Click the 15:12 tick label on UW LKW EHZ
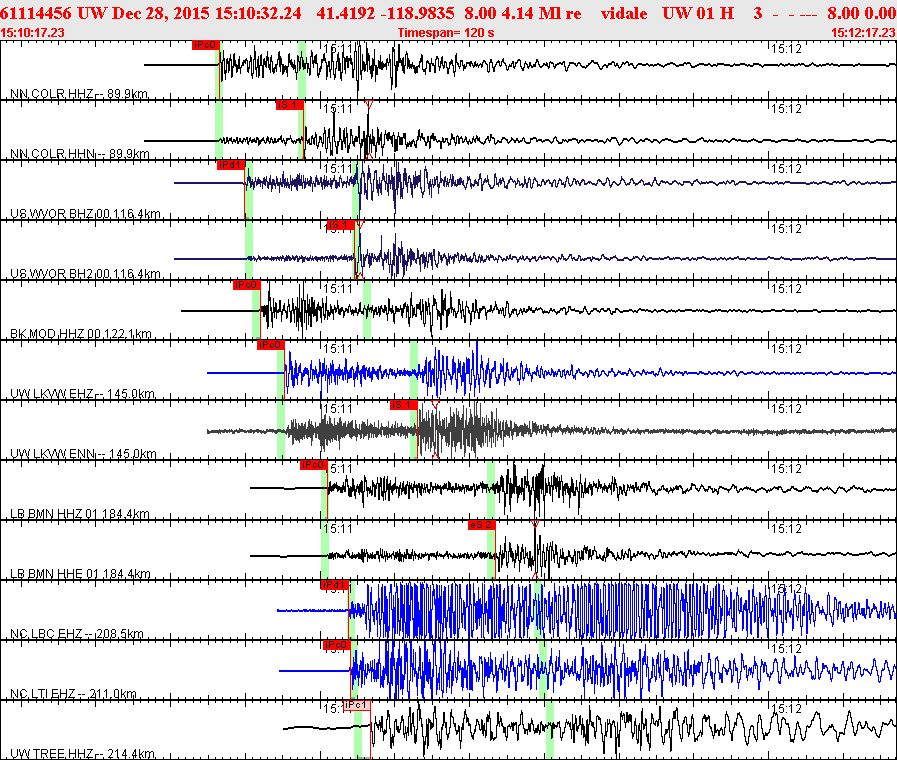This screenshot has height=760, width=897. point(787,349)
